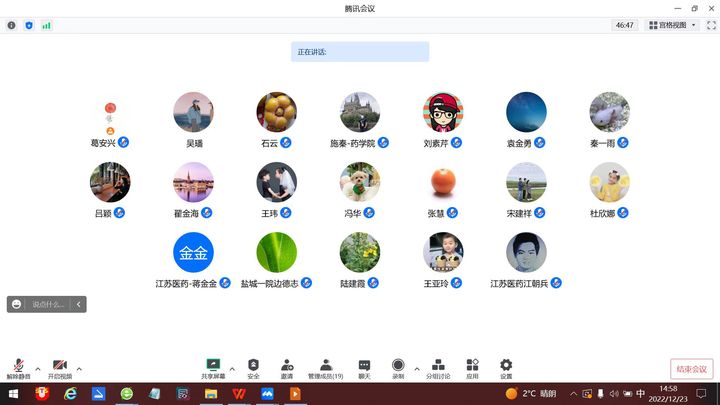
Task: Open Manage Members (19) panel
Action: [x=325, y=367]
